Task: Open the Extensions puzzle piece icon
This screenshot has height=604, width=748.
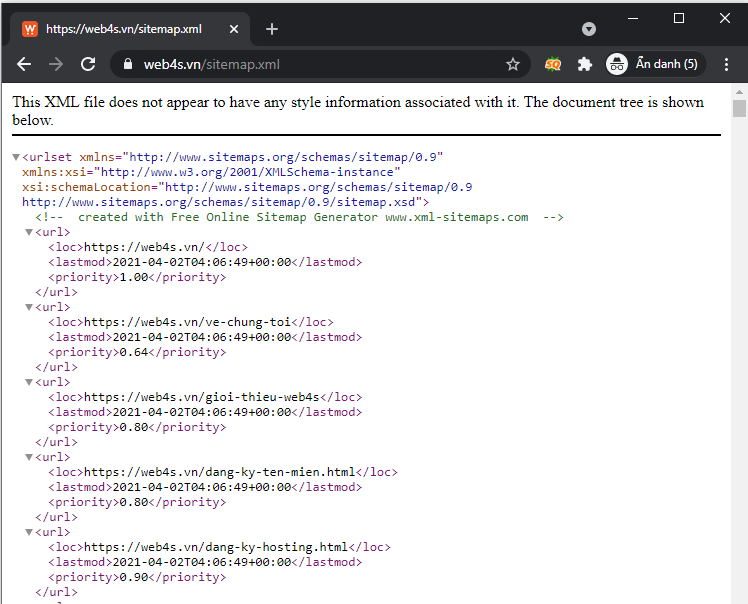Action: coord(585,64)
